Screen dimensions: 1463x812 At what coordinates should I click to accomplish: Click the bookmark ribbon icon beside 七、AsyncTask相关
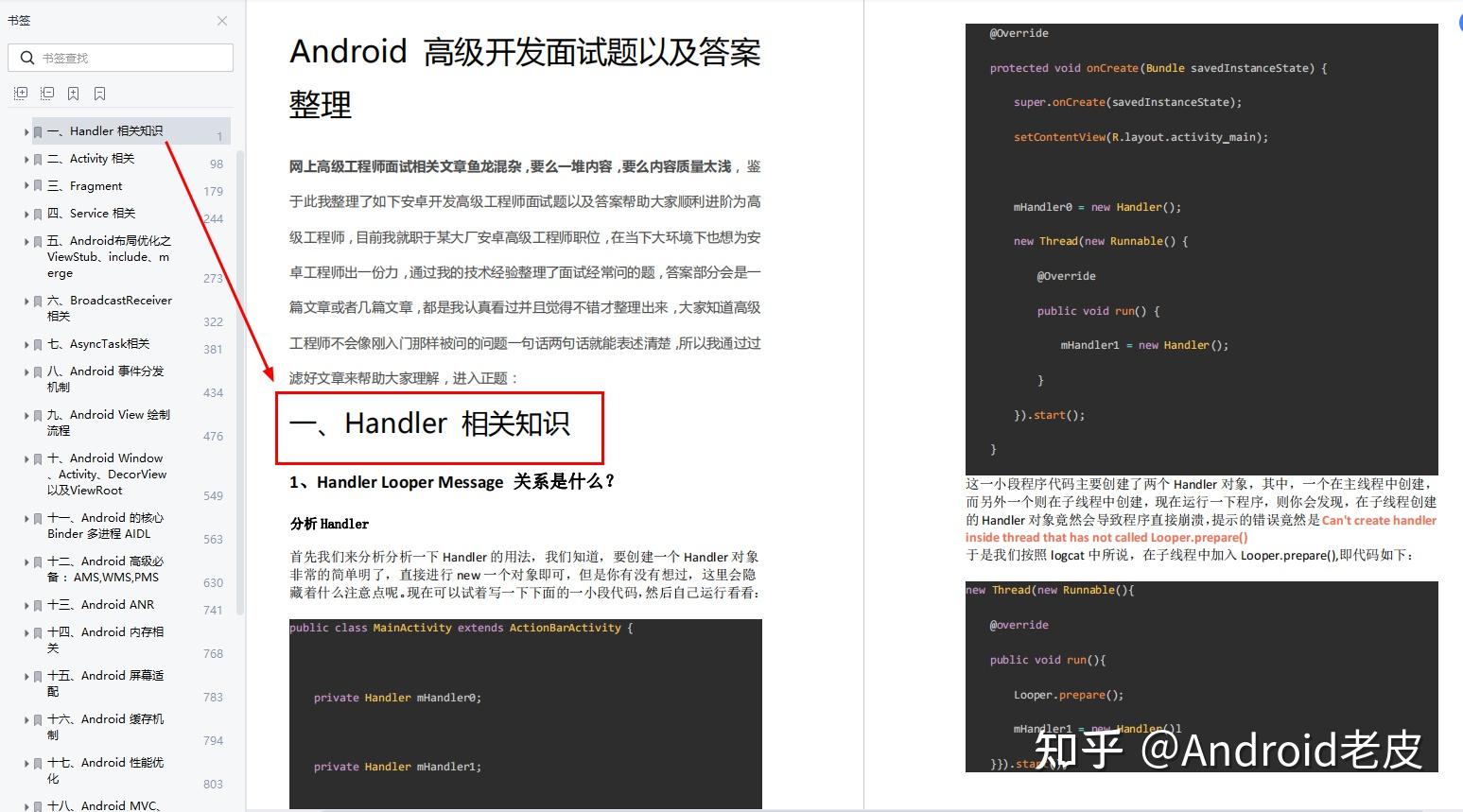pos(36,343)
